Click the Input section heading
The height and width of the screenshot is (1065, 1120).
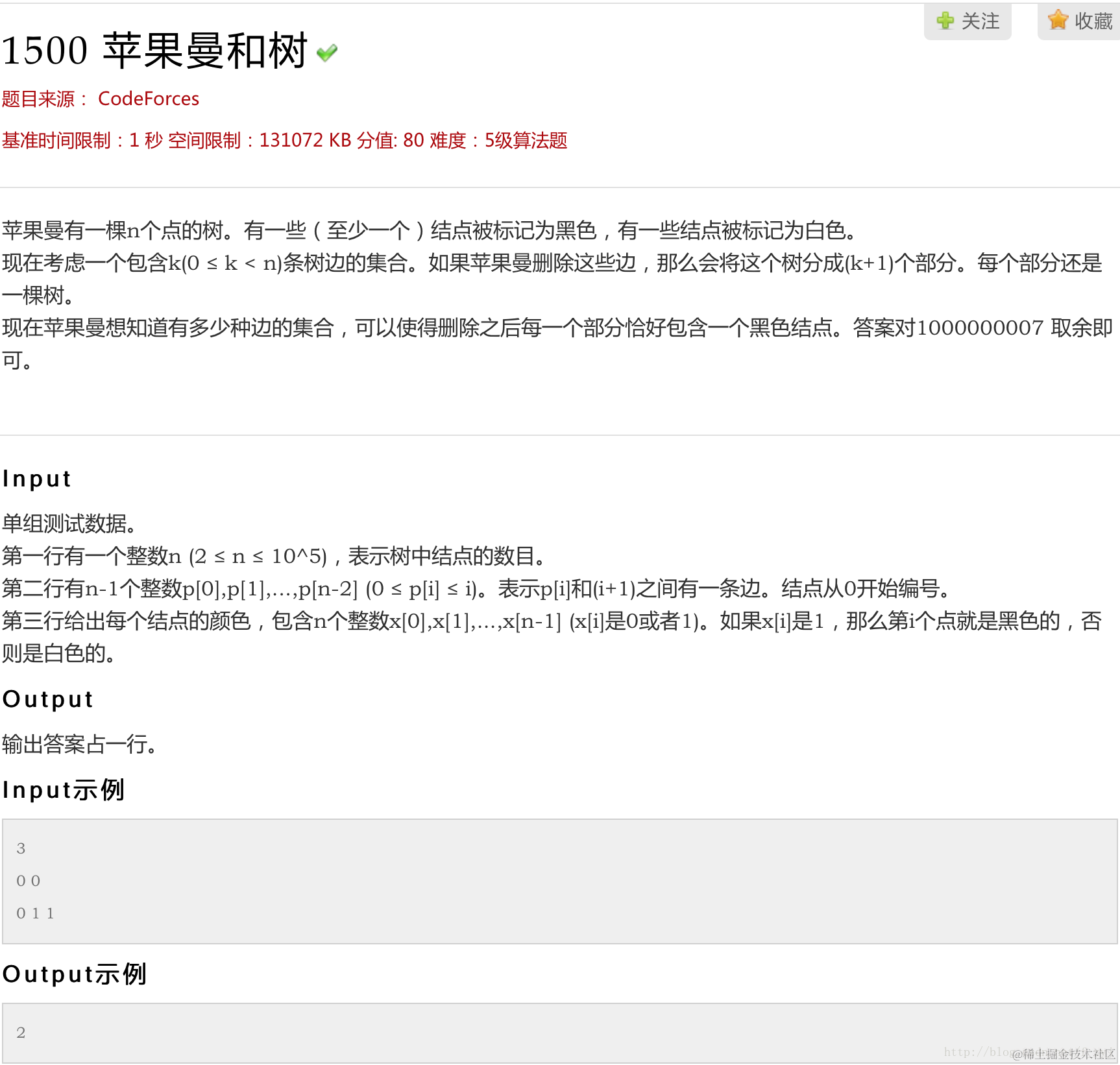36,479
